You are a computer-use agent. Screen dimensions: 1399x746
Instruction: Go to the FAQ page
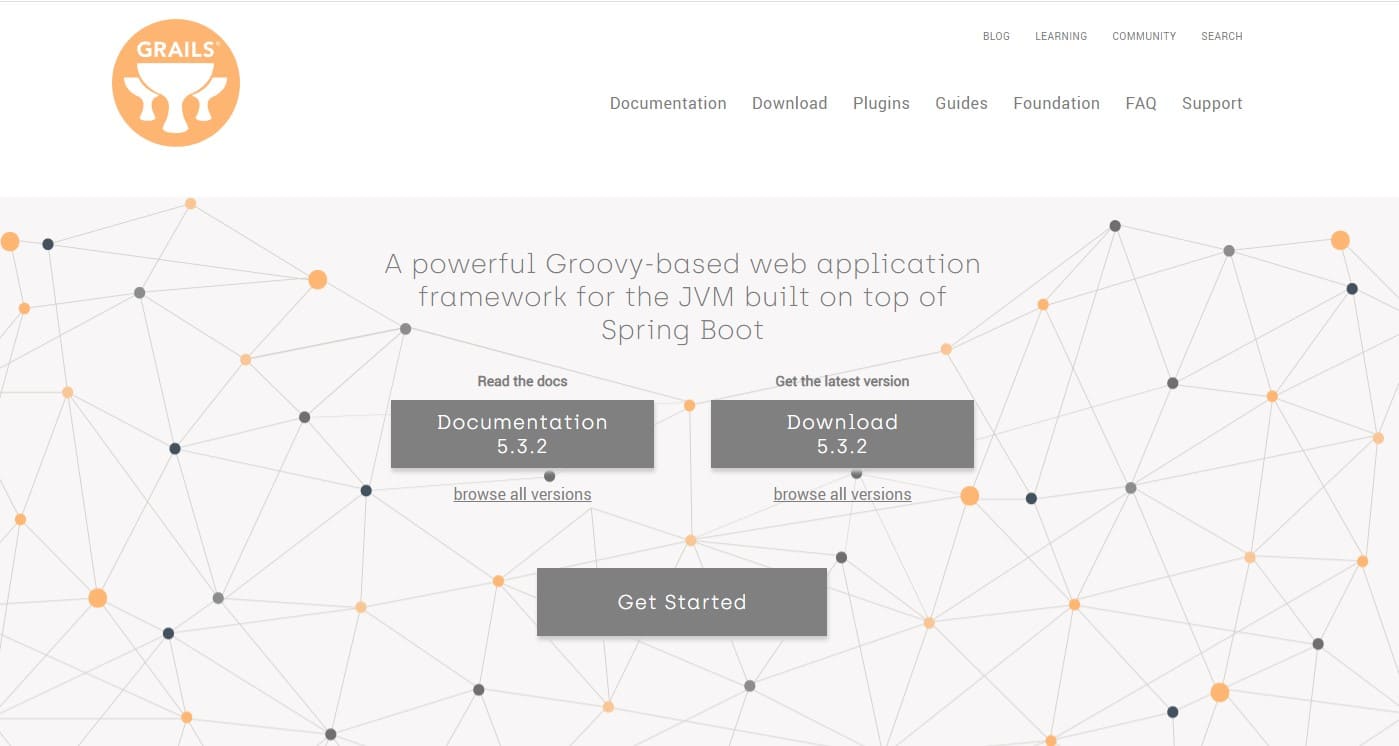(1140, 103)
